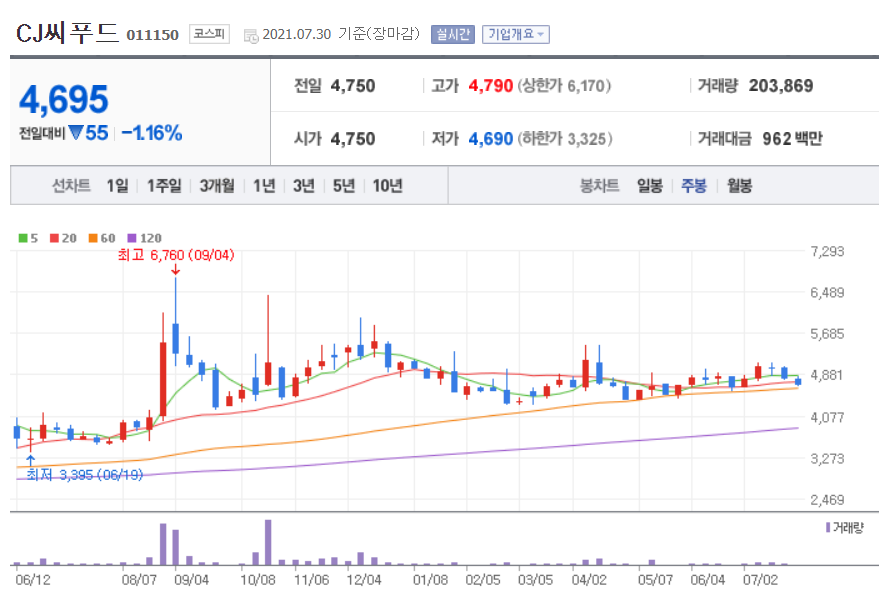Viewport: 879px width, 592px height.
Task: Switch to 일봉 candlestick chart
Action: [650, 186]
